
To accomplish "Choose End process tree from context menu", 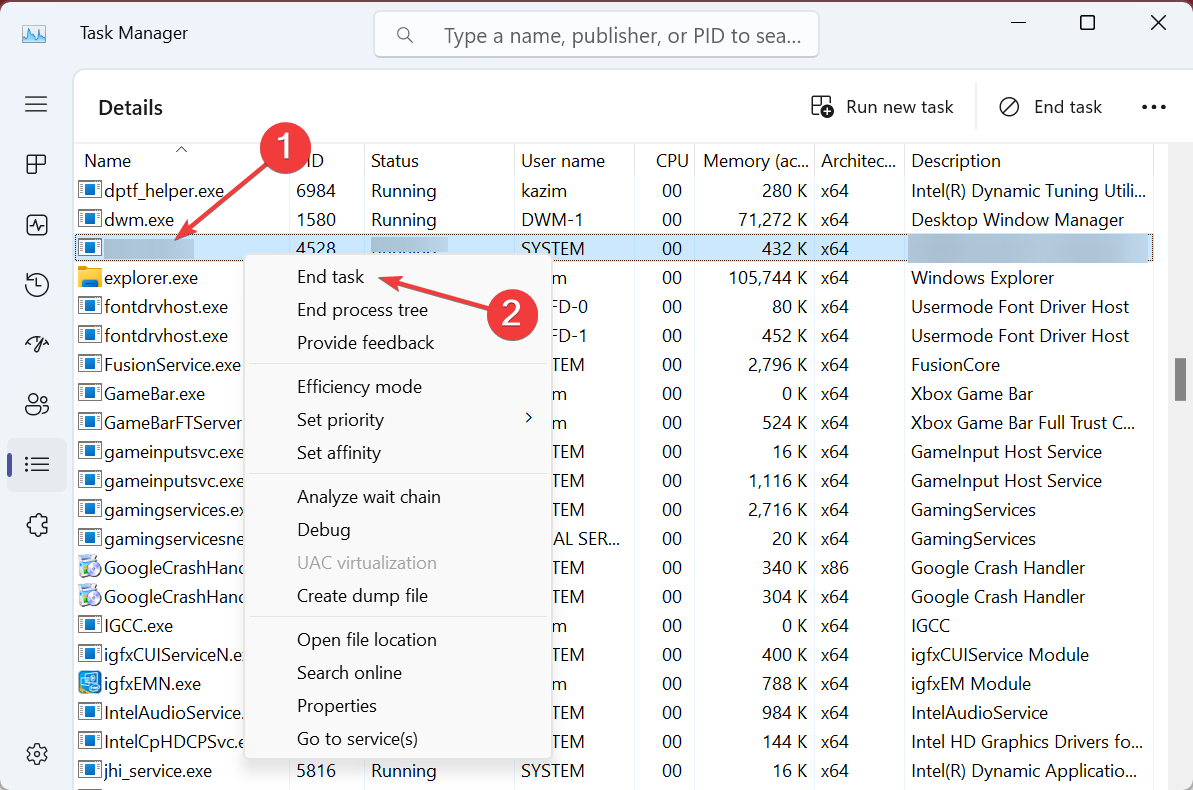I will (x=361, y=310).
